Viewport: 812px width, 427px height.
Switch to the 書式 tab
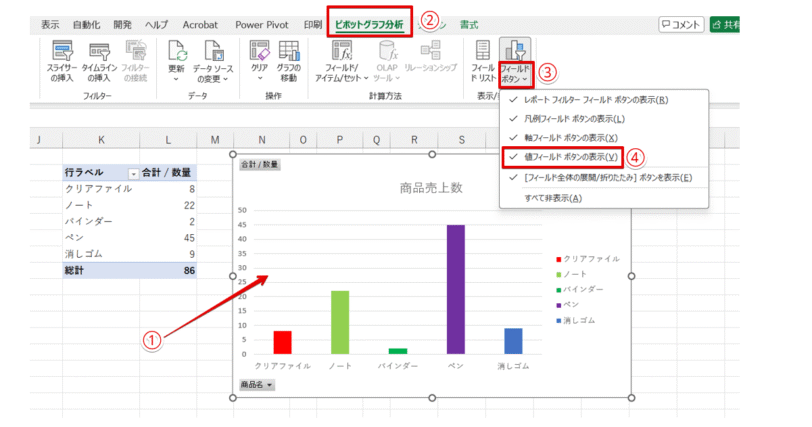click(x=469, y=25)
